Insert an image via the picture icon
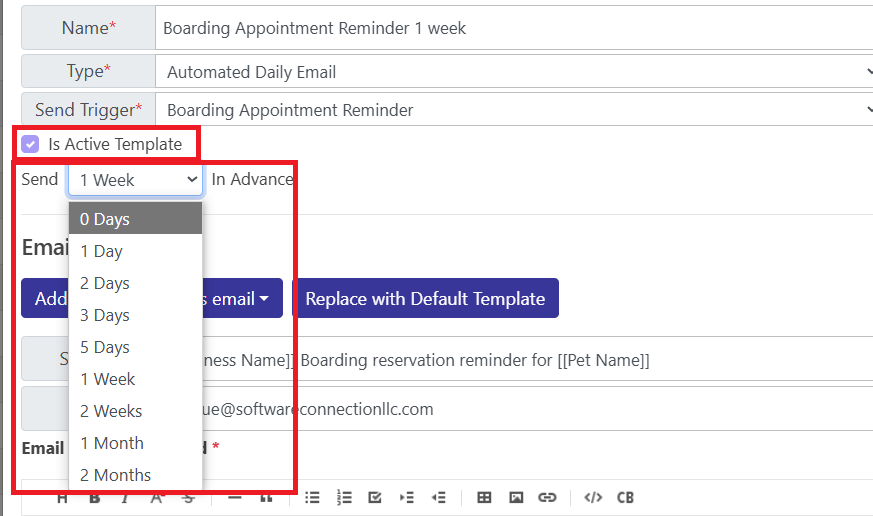 point(516,497)
